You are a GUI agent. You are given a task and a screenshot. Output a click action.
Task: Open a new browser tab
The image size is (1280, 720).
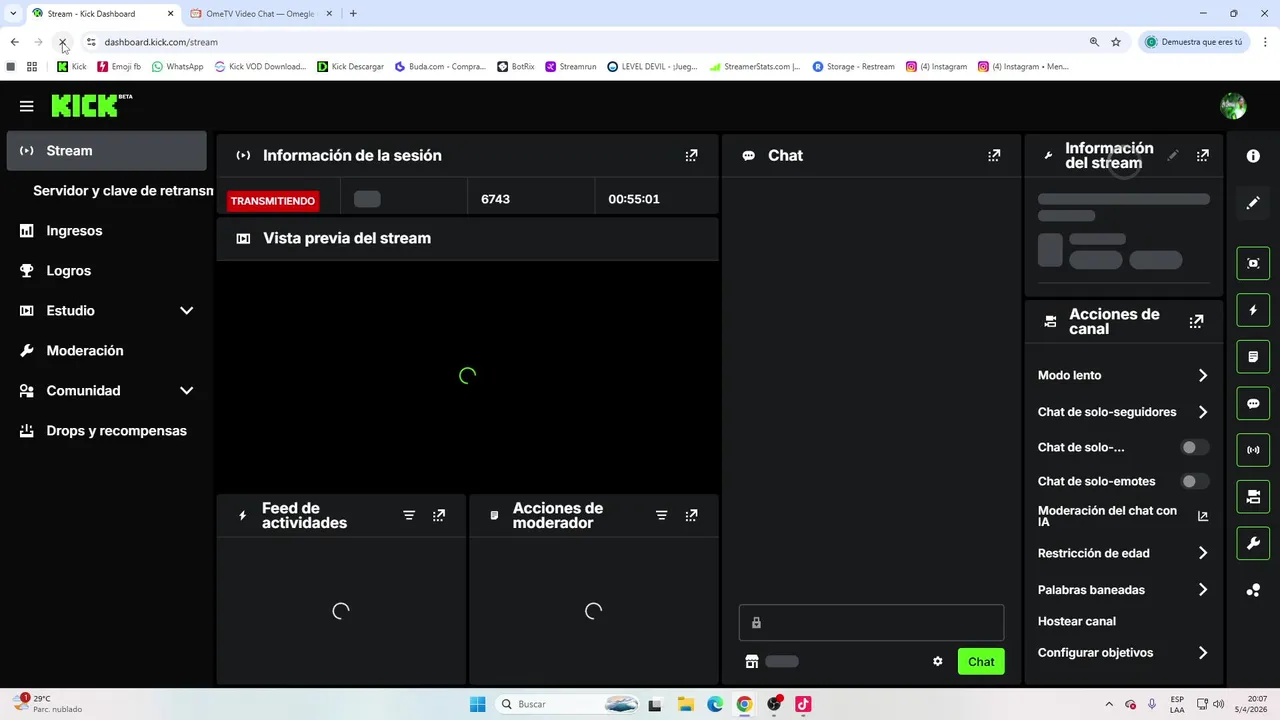tap(353, 14)
